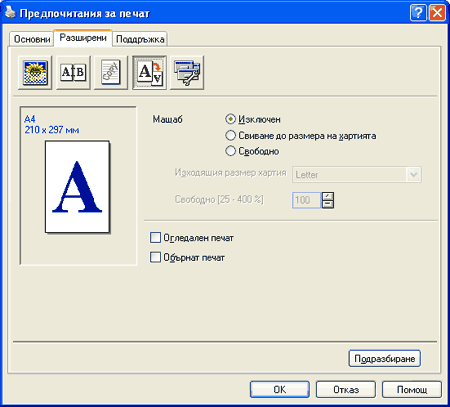The height and width of the screenshot is (407, 450).
Task: Increase the scaling percentage with up arrow
Action: pos(328,196)
